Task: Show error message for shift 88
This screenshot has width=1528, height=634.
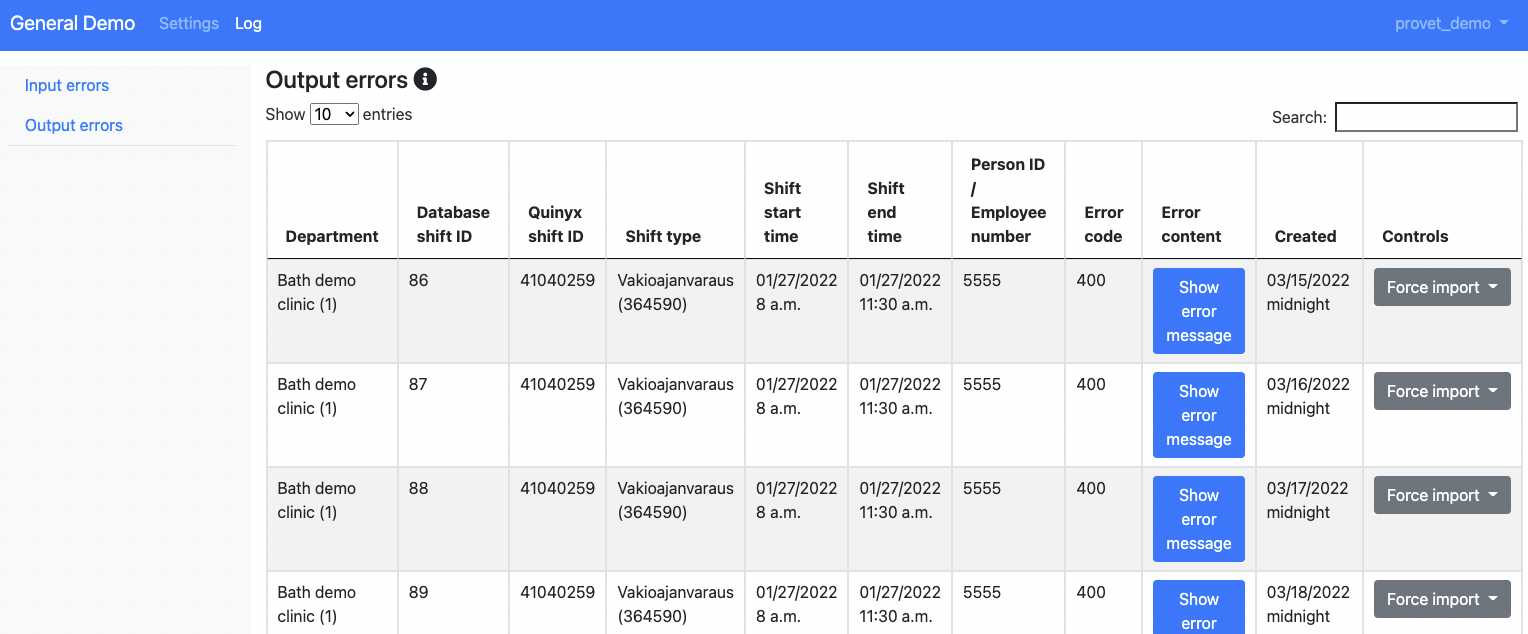Action: tap(1198, 519)
